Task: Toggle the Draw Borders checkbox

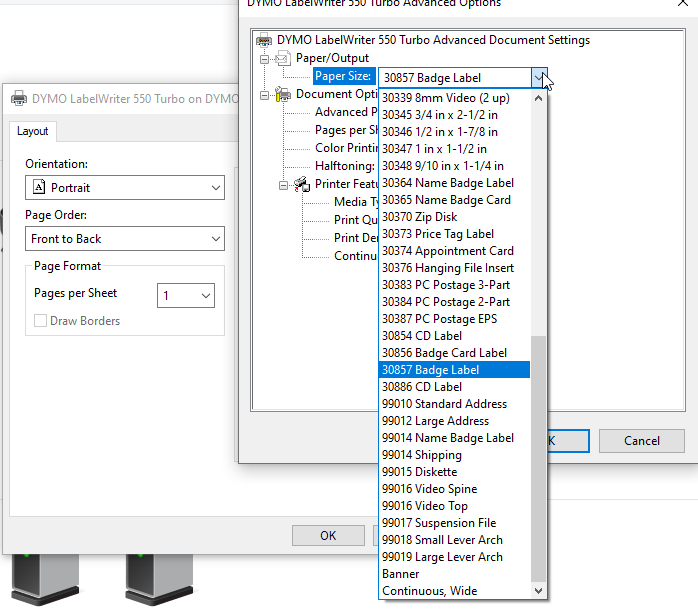Action: point(41,321)
